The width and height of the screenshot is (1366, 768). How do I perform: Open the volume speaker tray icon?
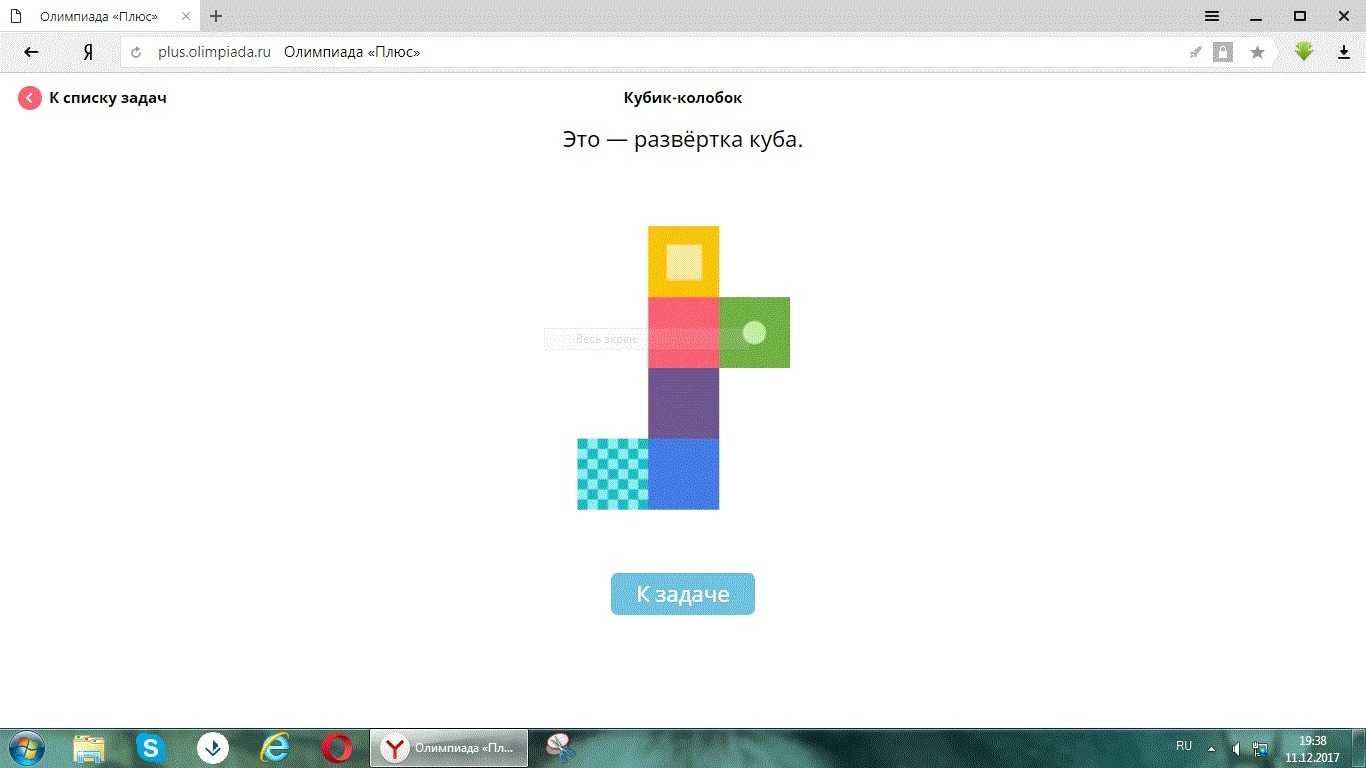[x=1237, y=748]
